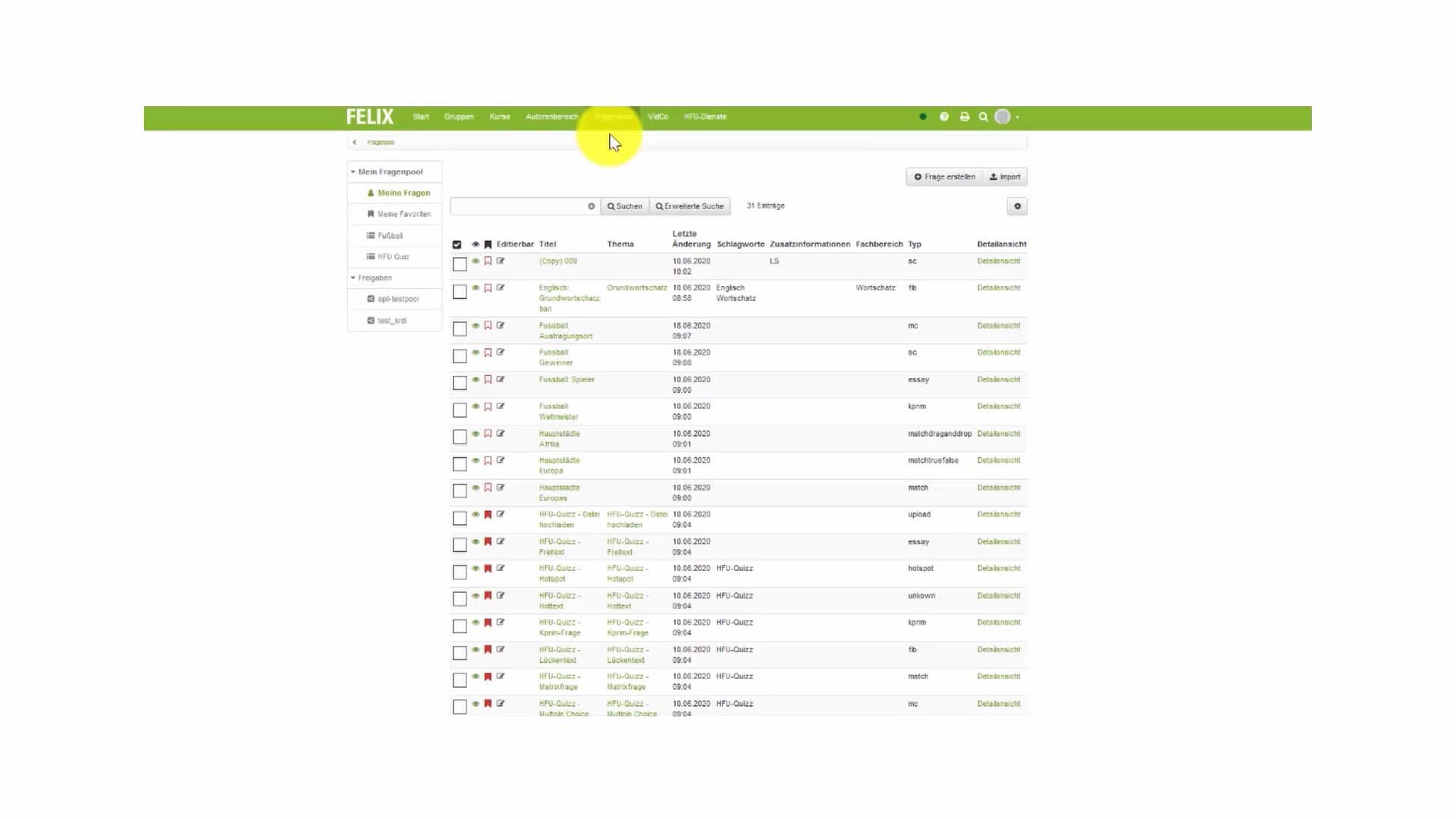Click the Import button
This screenshot has height=819, width=1456.
click(1005, 177)
